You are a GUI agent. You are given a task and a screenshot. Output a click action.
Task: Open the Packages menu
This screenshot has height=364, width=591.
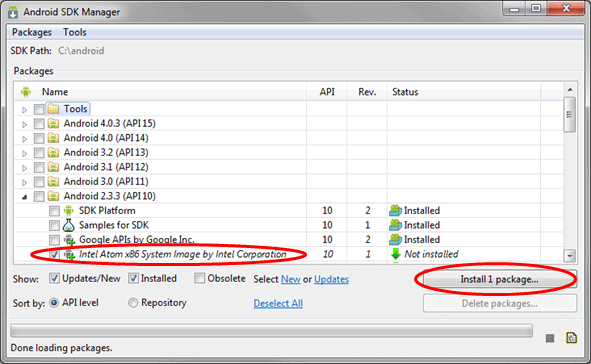tap(32, 32)
